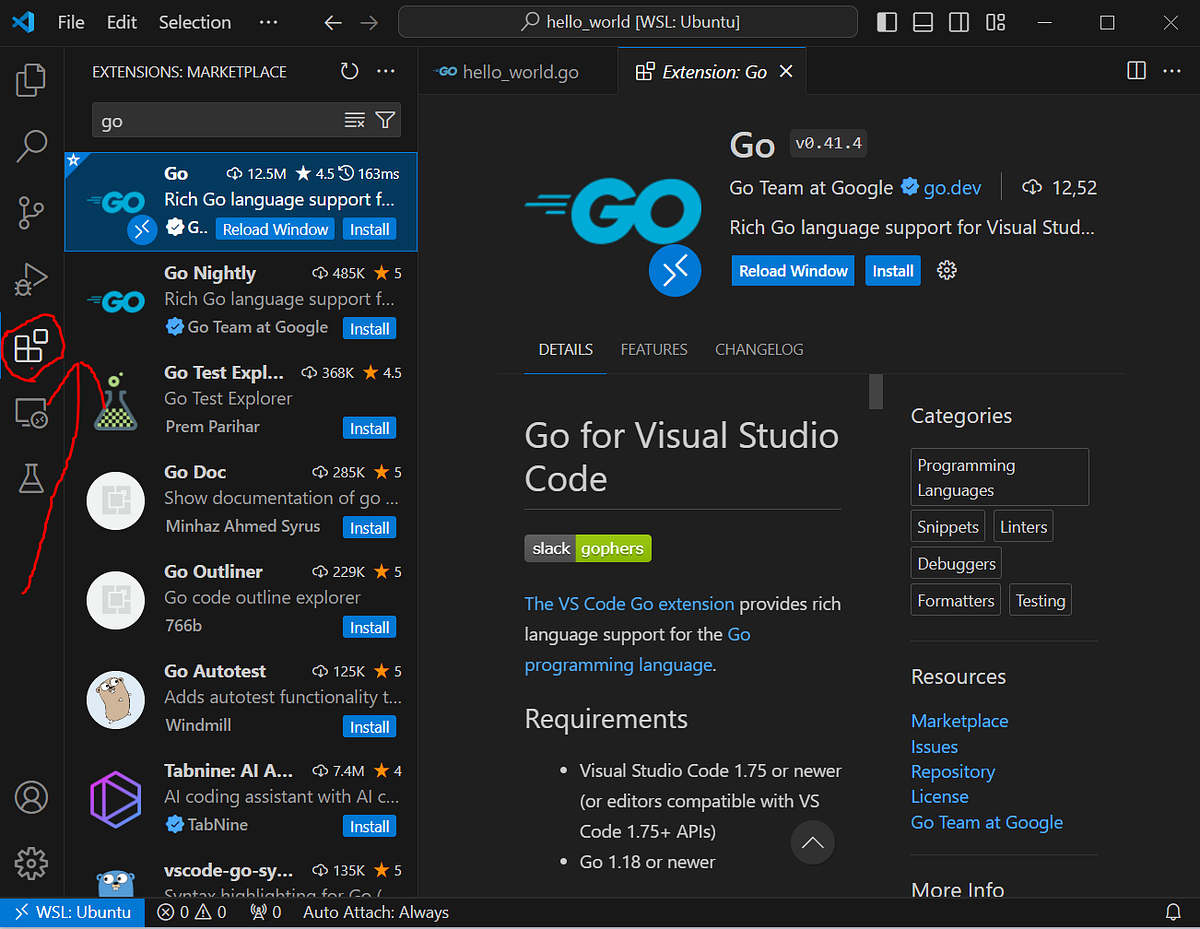Open extensions Filter funnel menu
This screenshot has height=929, width=1200.
(x=384, y=119)
